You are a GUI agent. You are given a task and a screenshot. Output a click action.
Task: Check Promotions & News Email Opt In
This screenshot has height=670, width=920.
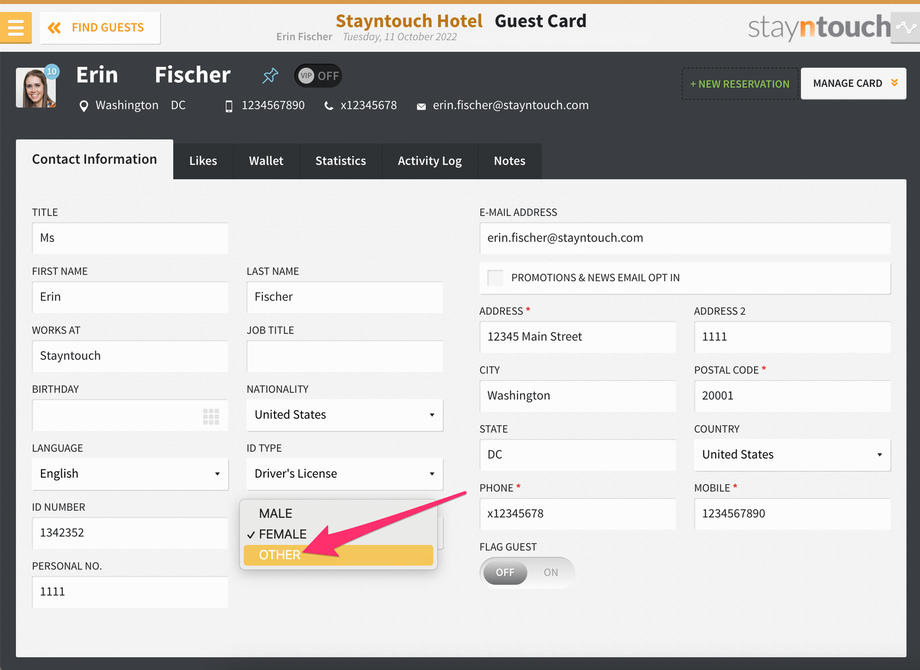[496, 278]
